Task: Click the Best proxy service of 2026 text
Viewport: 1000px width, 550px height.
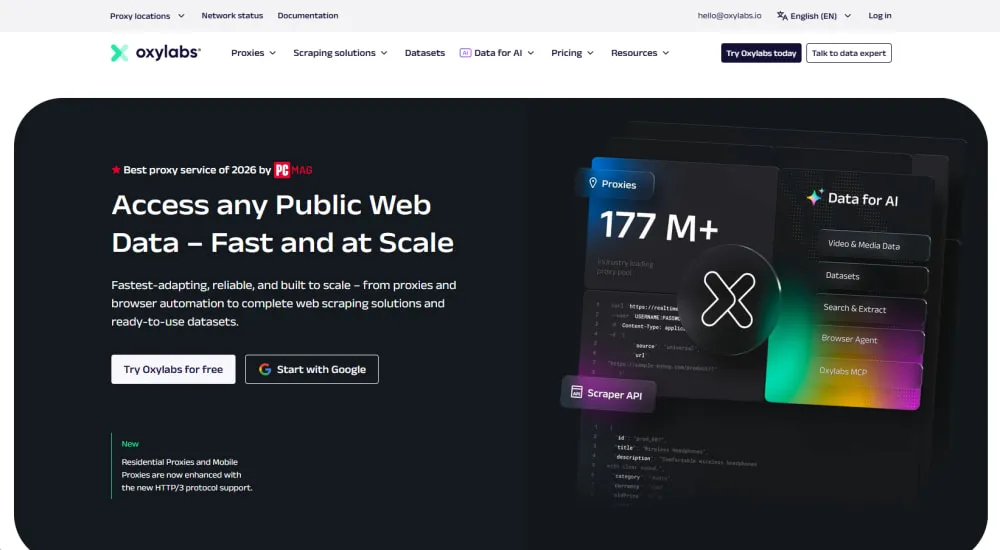Action: pyautogui.click(x=197, y=170)
